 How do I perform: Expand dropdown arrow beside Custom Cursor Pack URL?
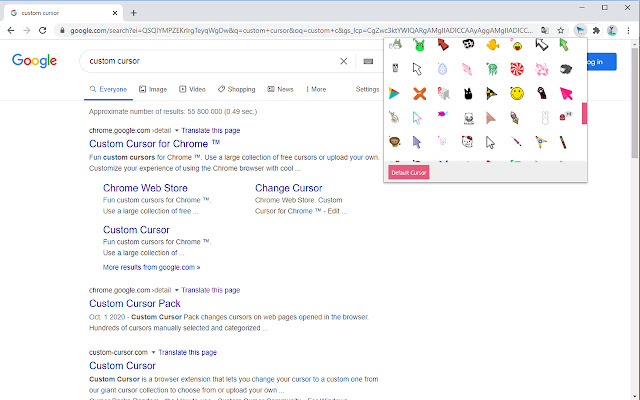pyautogui.click(x=177, y=290)
